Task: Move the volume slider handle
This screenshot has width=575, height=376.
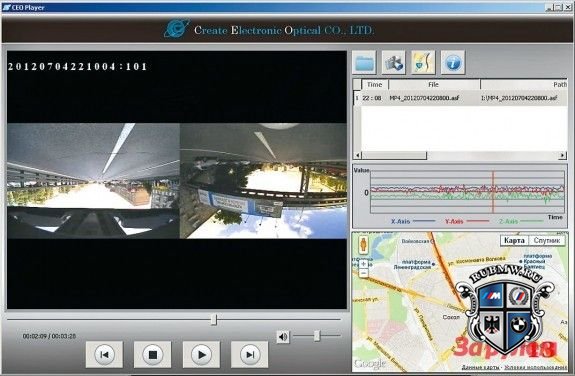Action: 317,335
